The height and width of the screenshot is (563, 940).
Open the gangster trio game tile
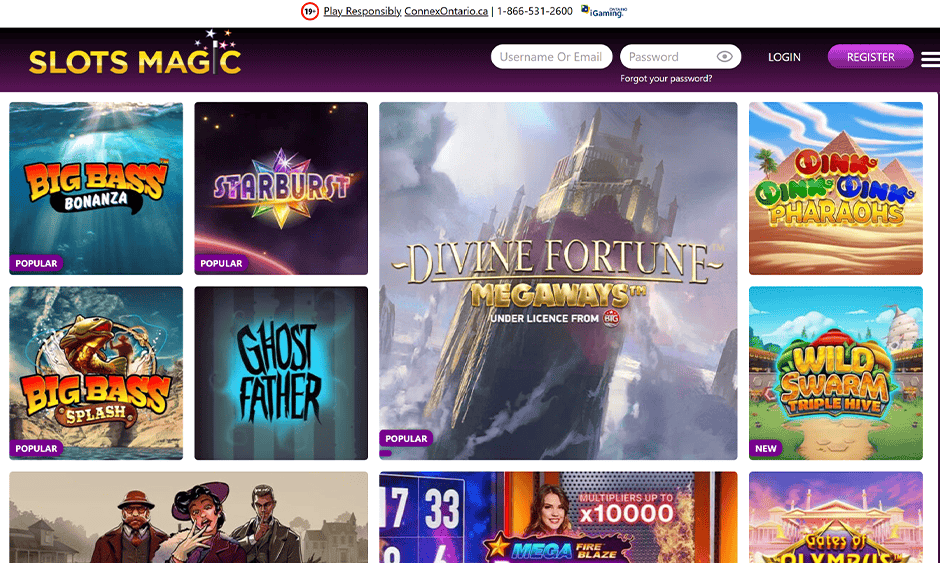click(188, 517)
